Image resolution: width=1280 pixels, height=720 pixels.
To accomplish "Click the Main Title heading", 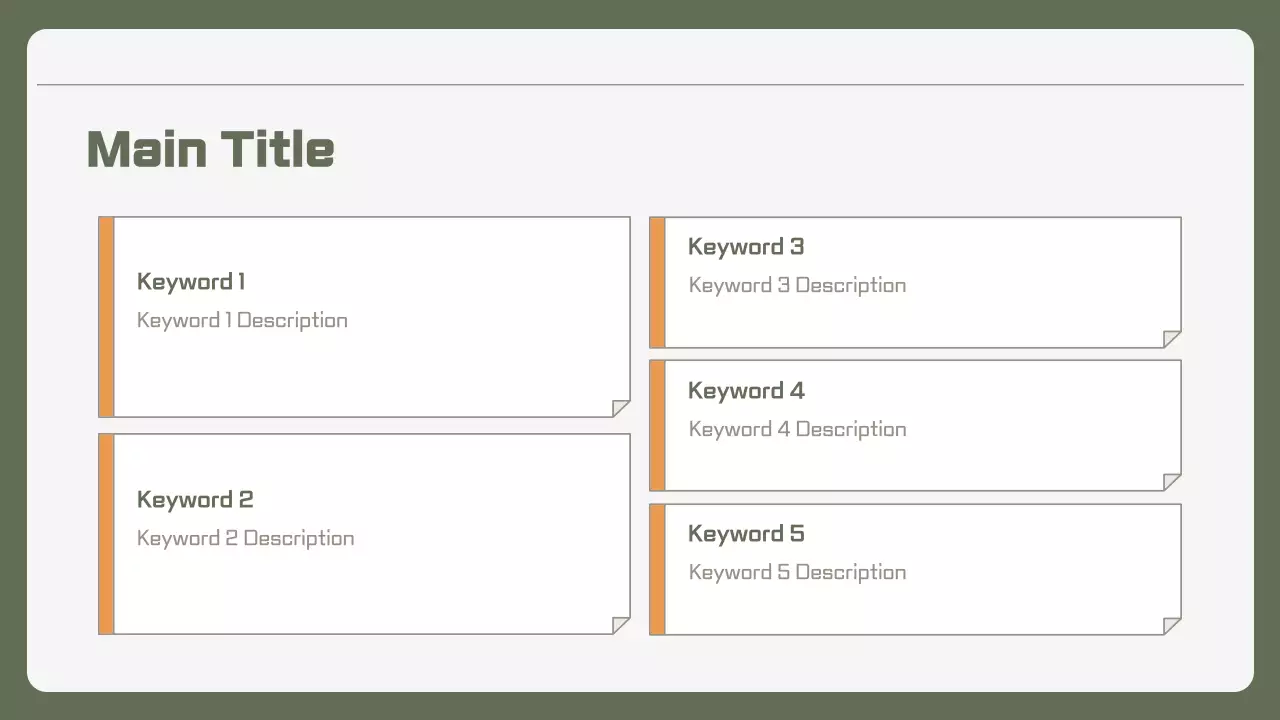I will 210,149.
